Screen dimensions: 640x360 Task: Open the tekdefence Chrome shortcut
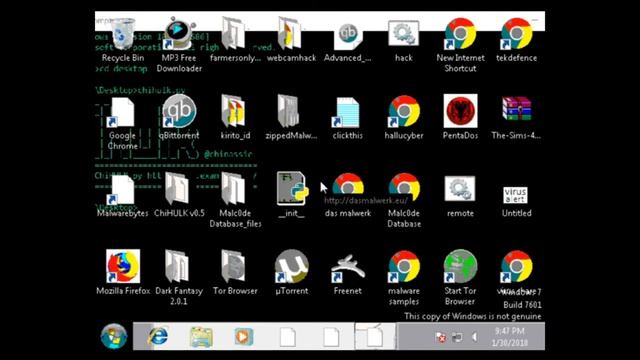516,33
